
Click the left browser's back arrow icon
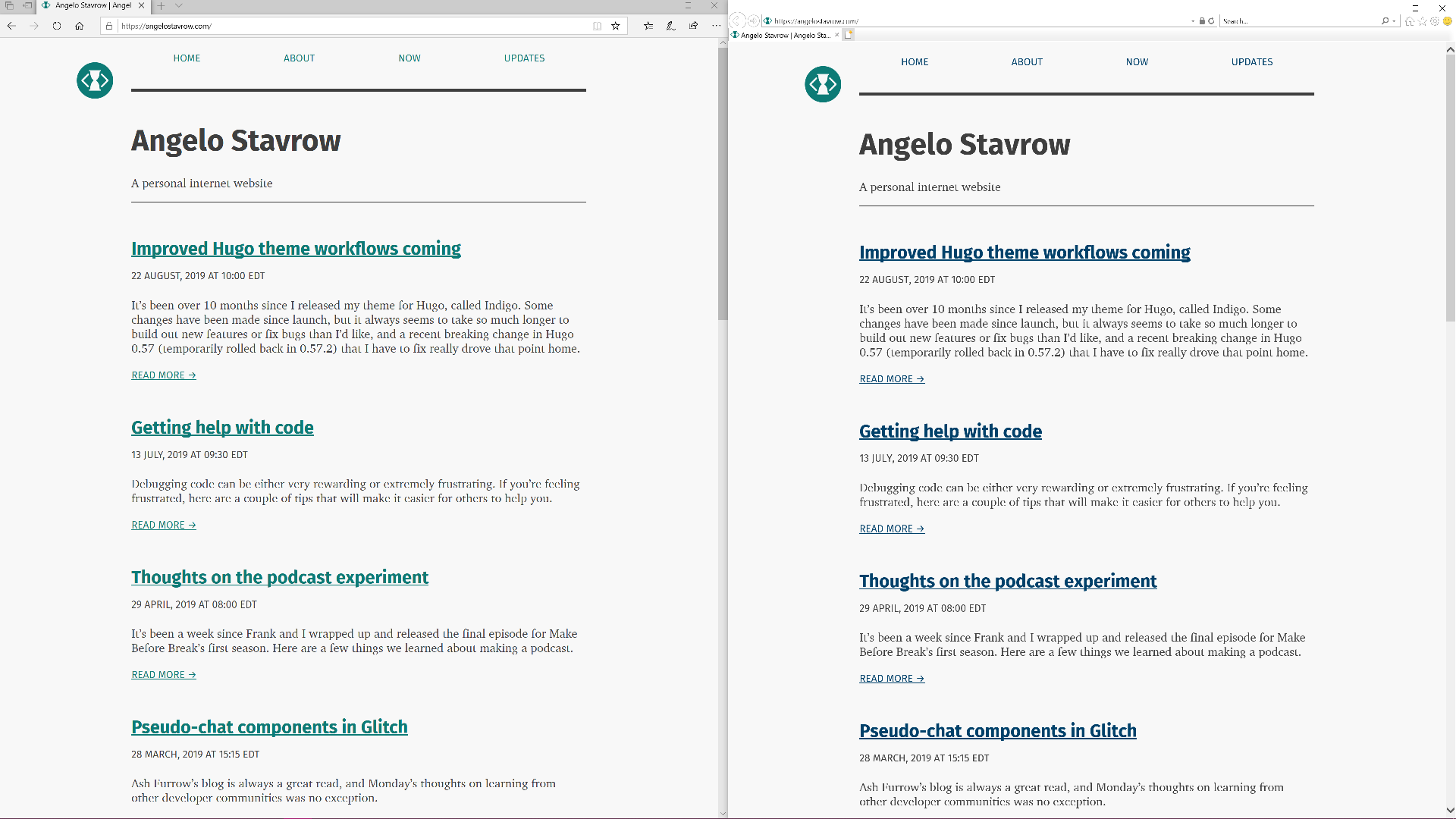coord(12,26)
